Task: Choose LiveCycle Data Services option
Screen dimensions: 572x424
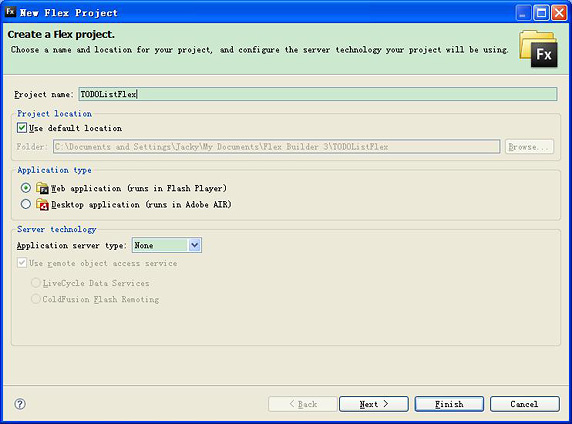Action: (x=35, y=283)
